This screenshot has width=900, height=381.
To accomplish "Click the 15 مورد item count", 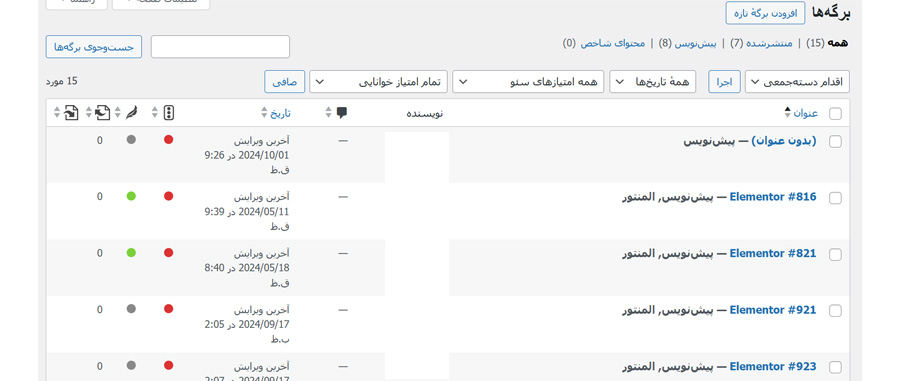I will pos(61,81).
